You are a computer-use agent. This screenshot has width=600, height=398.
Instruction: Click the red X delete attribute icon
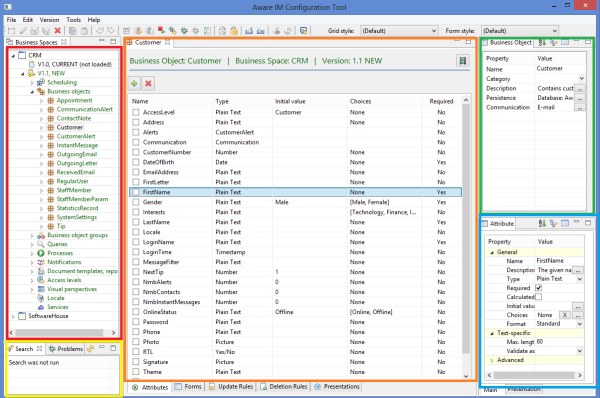148,83
